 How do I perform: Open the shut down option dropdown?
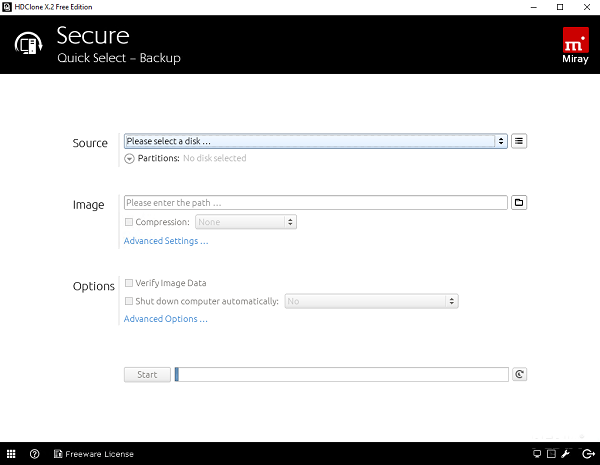pyautogui.click(x=371, y=300)
